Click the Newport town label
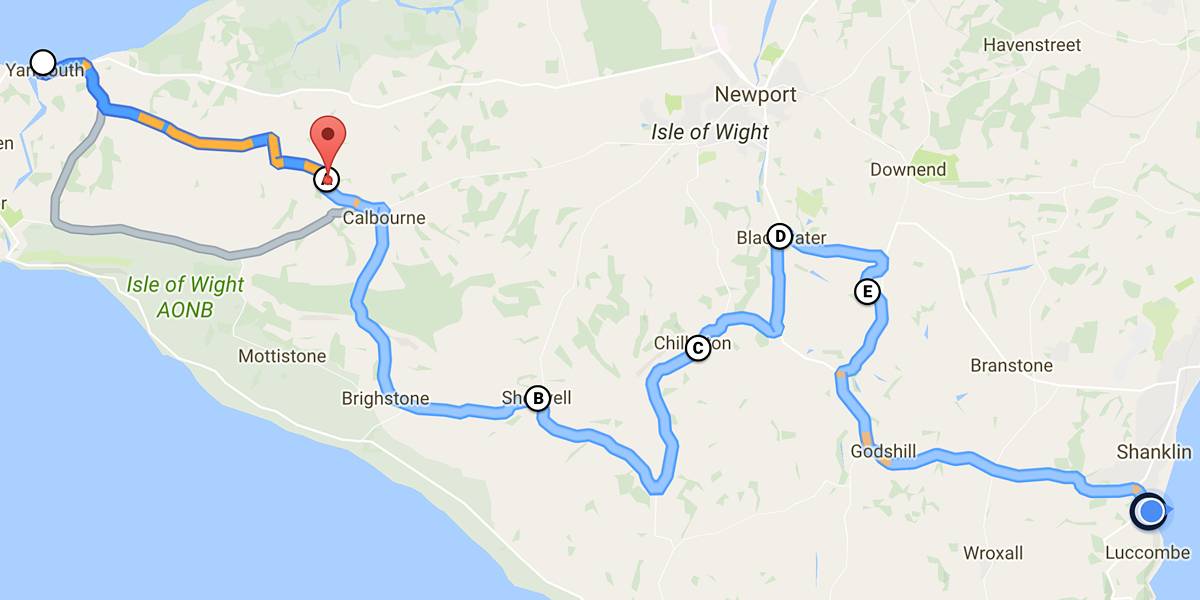1200x600 pixels. pos(755,95)
